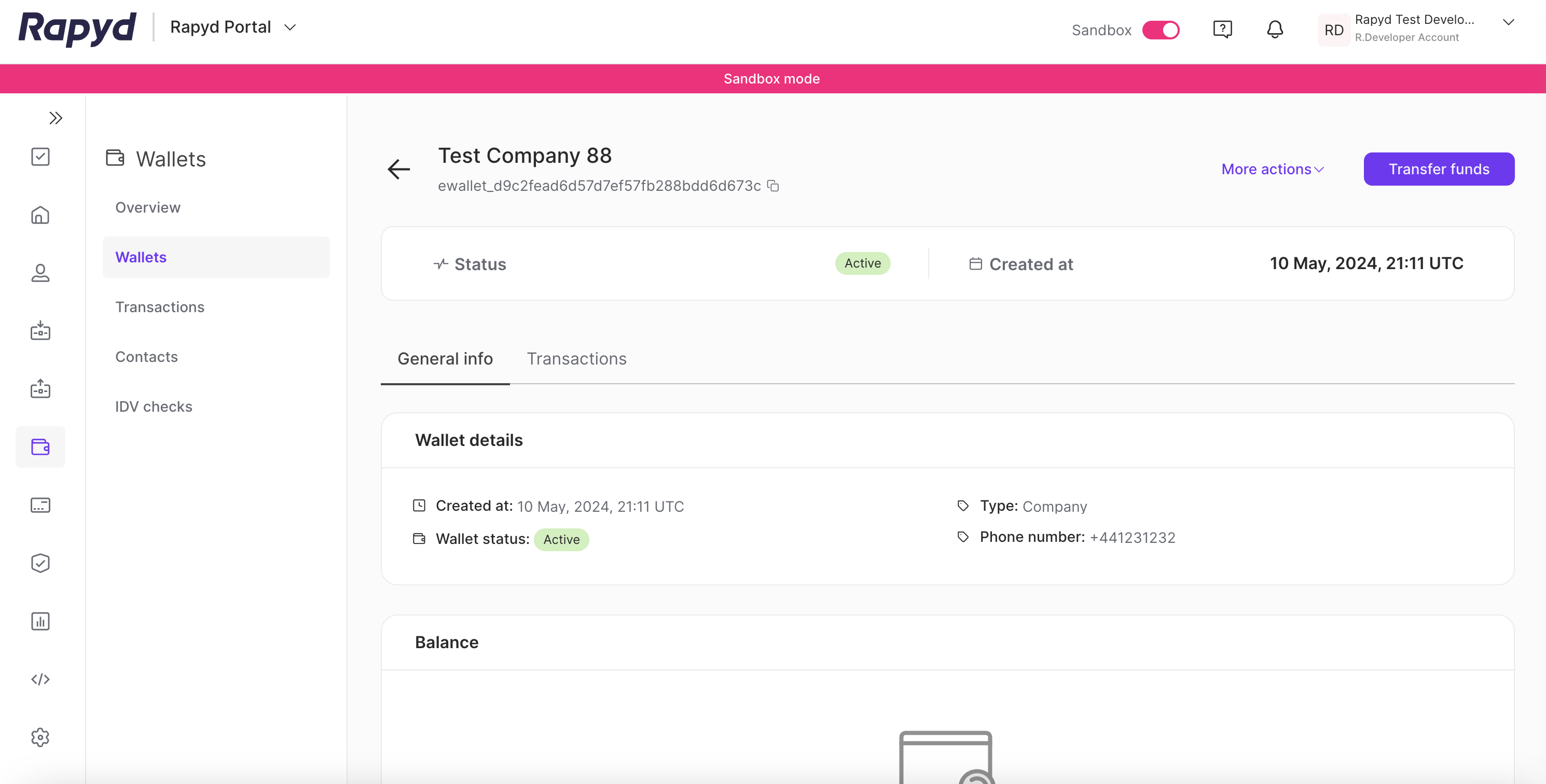The height and width of the screenshot is (784, 1546).
Task: Open the developers code icon in sidebar
Action: point(40,679)
